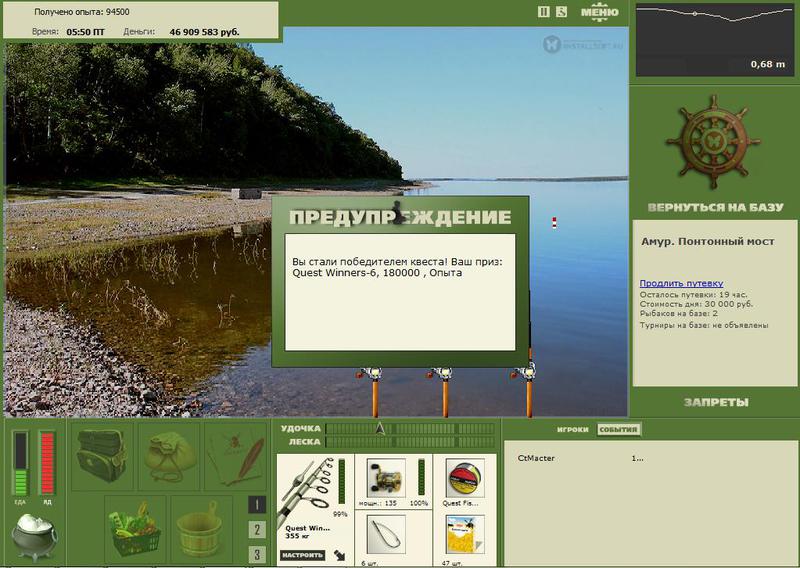Open the wooden bucket icon

tap(201, 528)
